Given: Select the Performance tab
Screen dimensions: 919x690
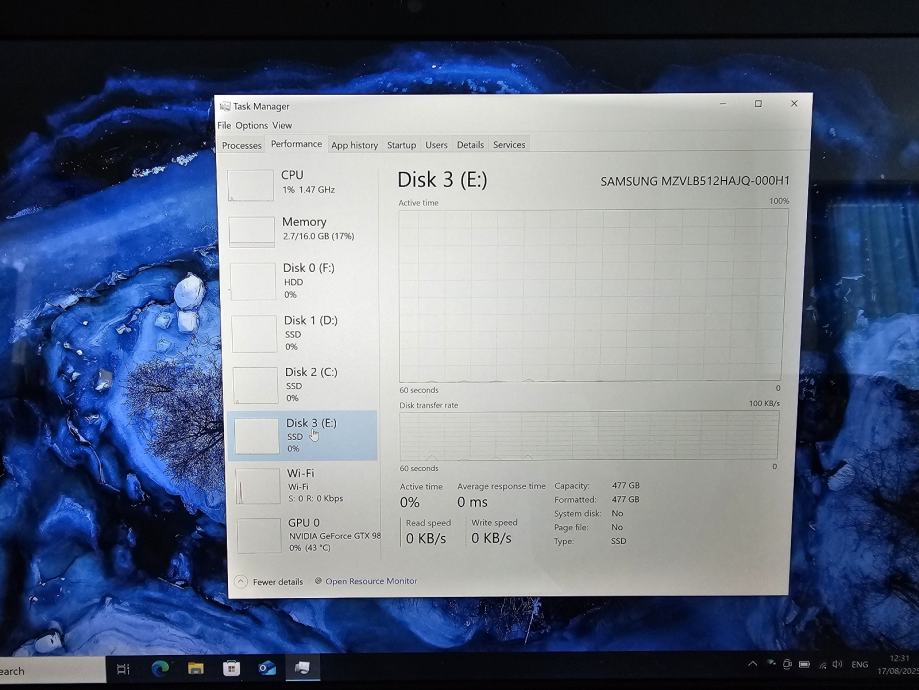Looking at the screenshot, I should click(296, 144).
